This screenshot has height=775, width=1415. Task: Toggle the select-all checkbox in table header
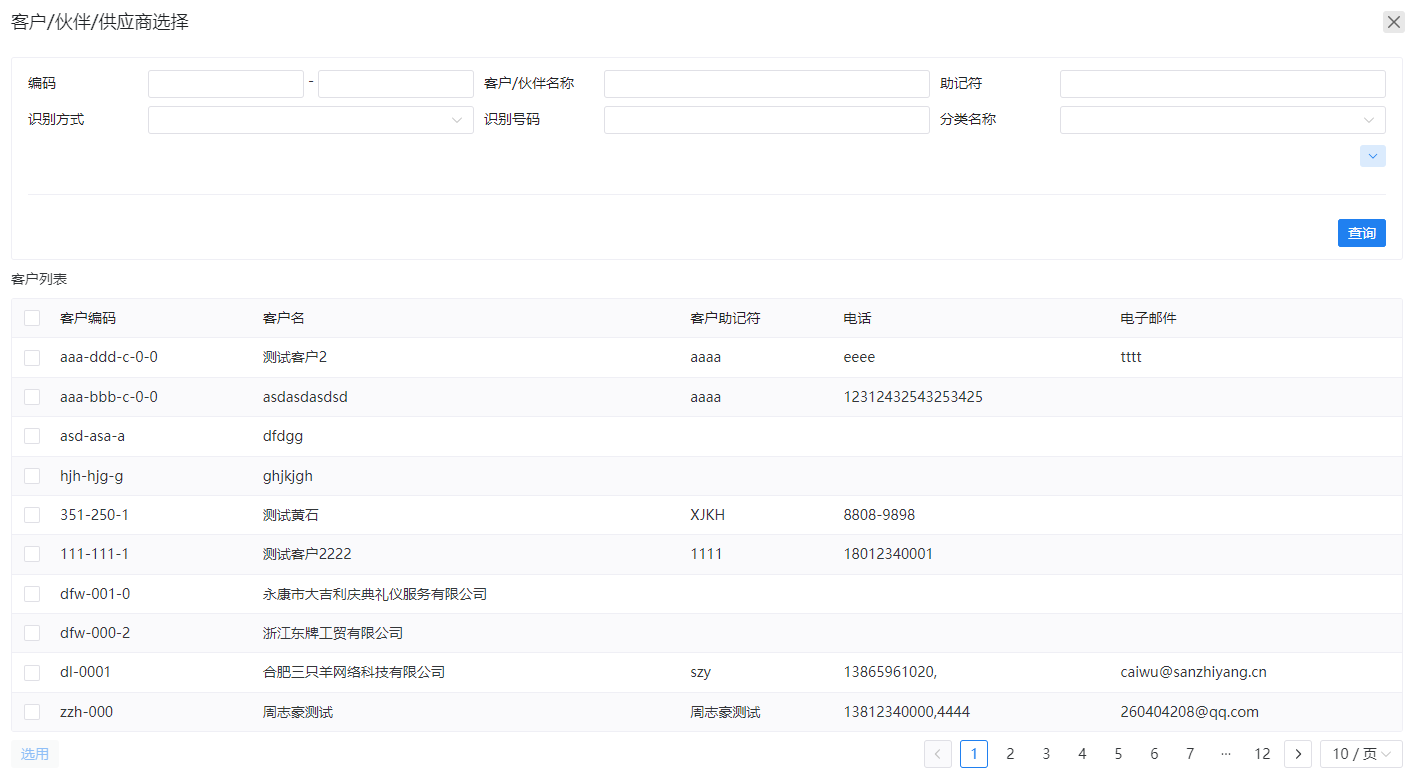pos(32,318)
